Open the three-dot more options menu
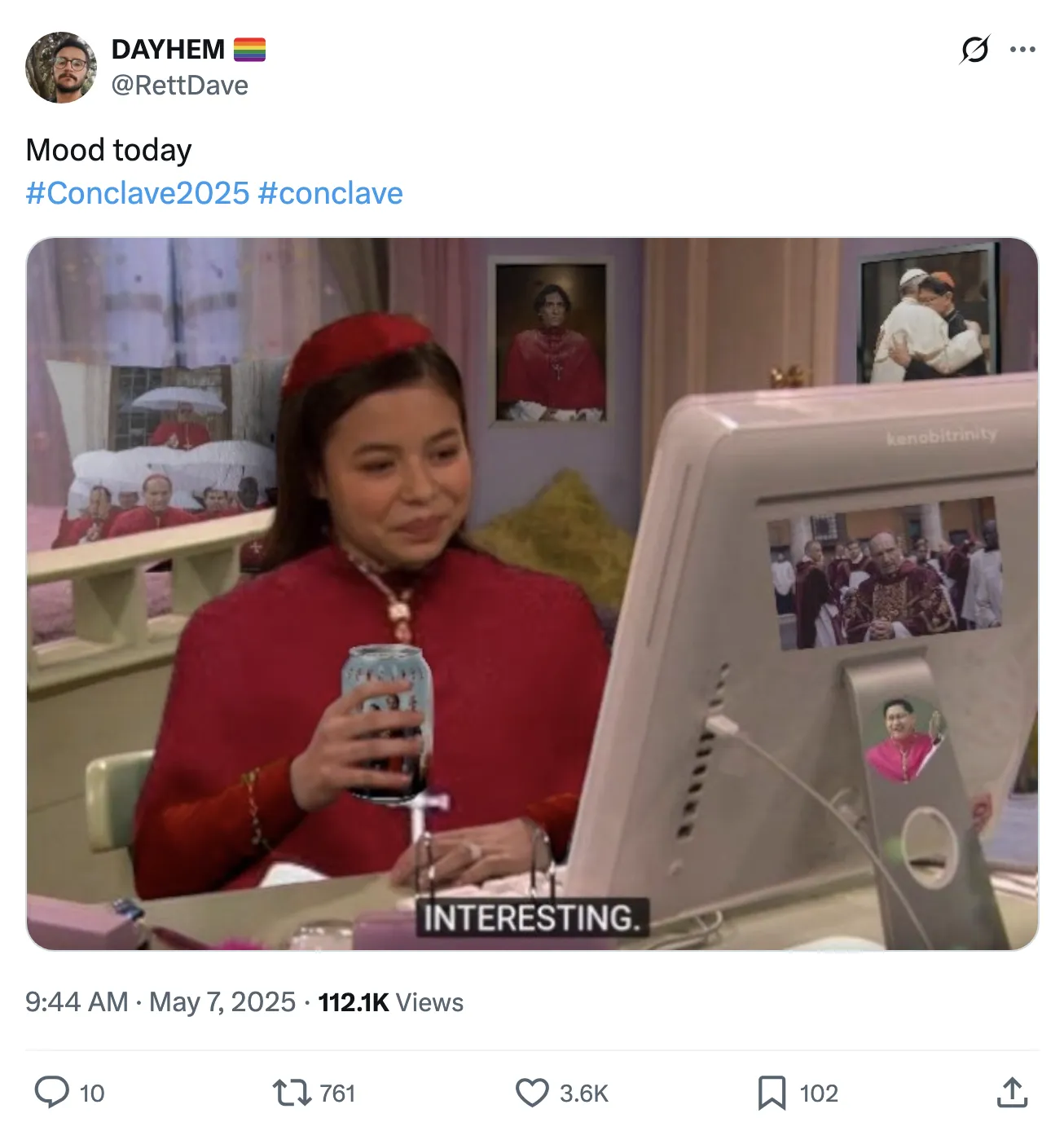The image size is (1064, 1131). point(1022,50)
